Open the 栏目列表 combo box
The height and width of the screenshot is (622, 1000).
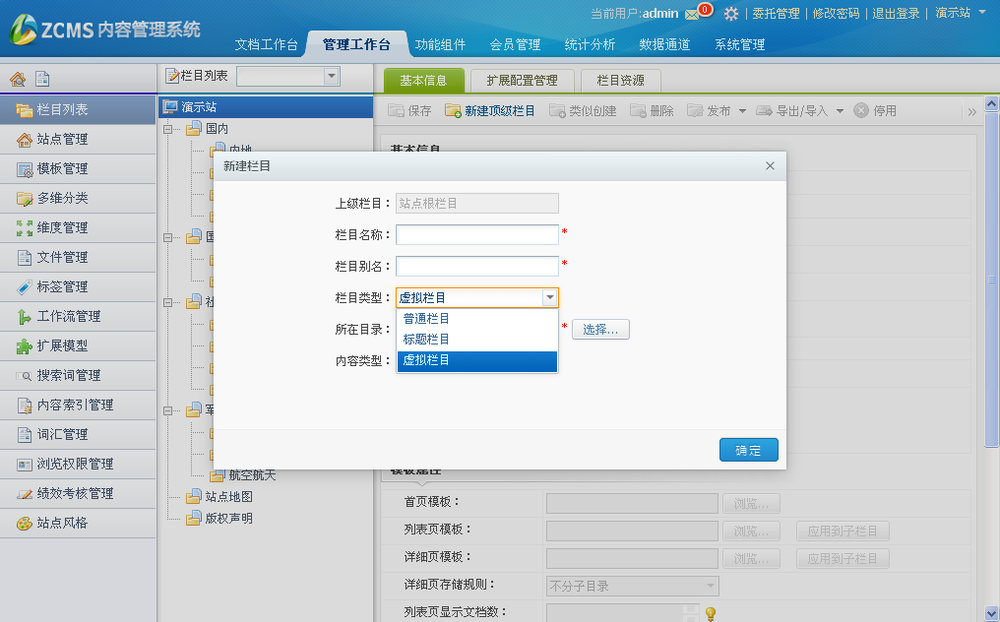330,75
